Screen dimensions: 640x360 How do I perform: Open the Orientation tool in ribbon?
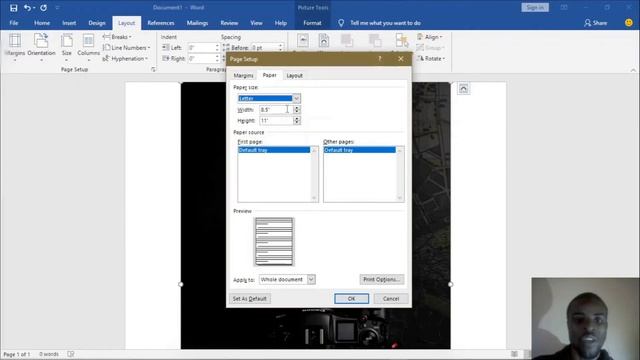coord(41,48)
